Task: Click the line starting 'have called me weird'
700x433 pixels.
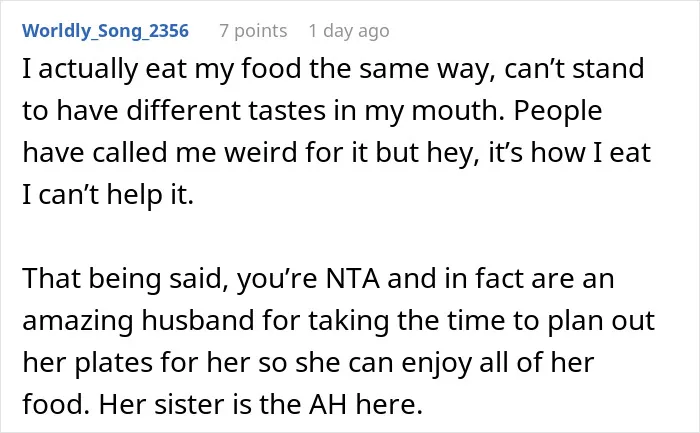Action: pos(337,153)
